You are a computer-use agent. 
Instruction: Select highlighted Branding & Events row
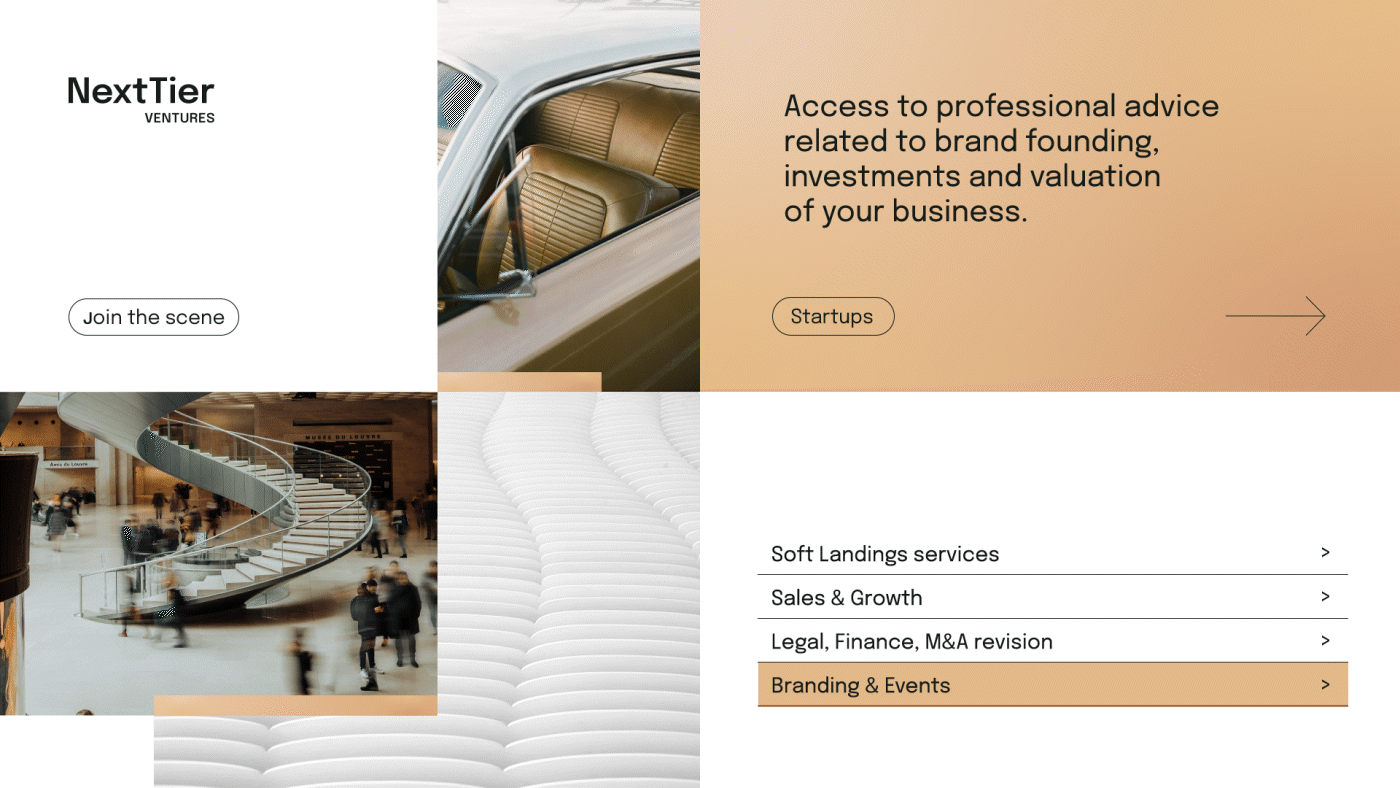point(1053,685)
